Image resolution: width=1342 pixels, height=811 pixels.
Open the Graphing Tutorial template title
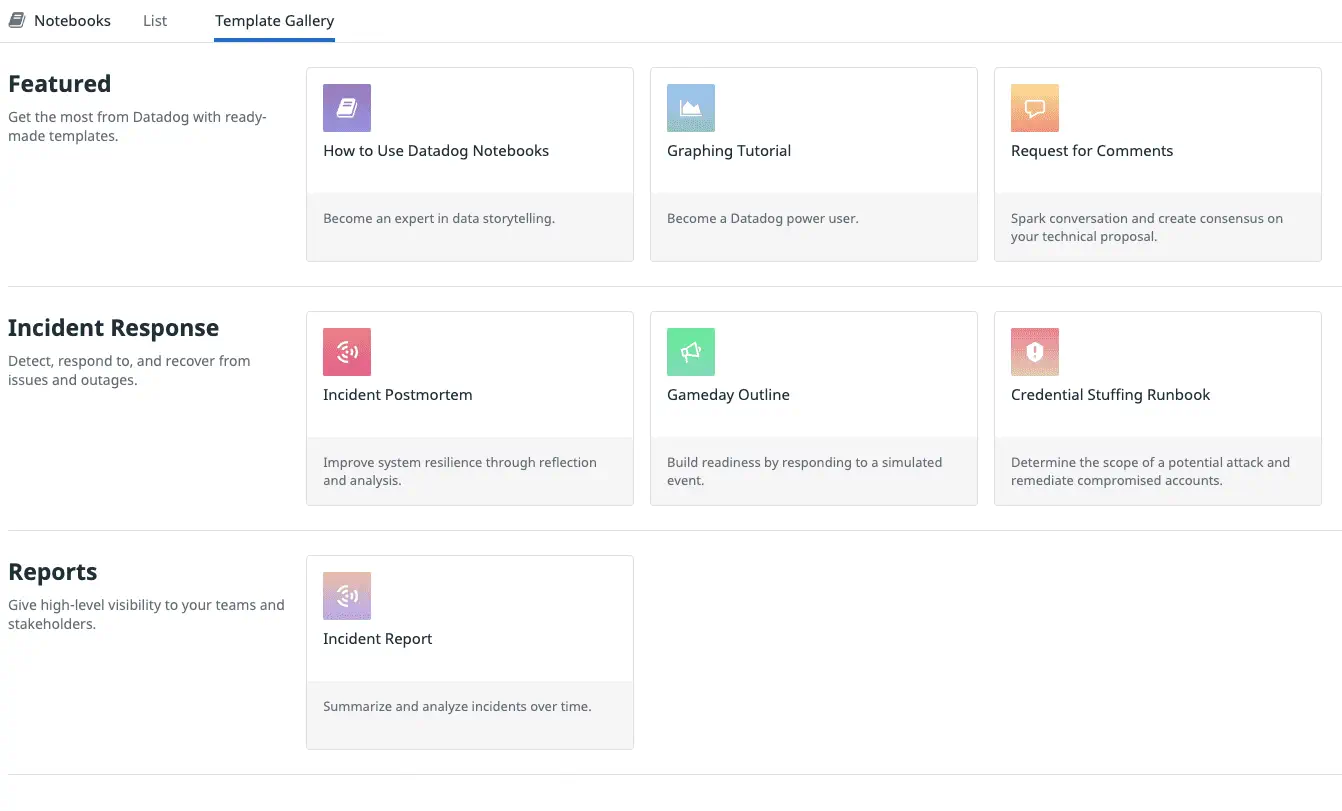pyautogui.click(x=729, y=151)
